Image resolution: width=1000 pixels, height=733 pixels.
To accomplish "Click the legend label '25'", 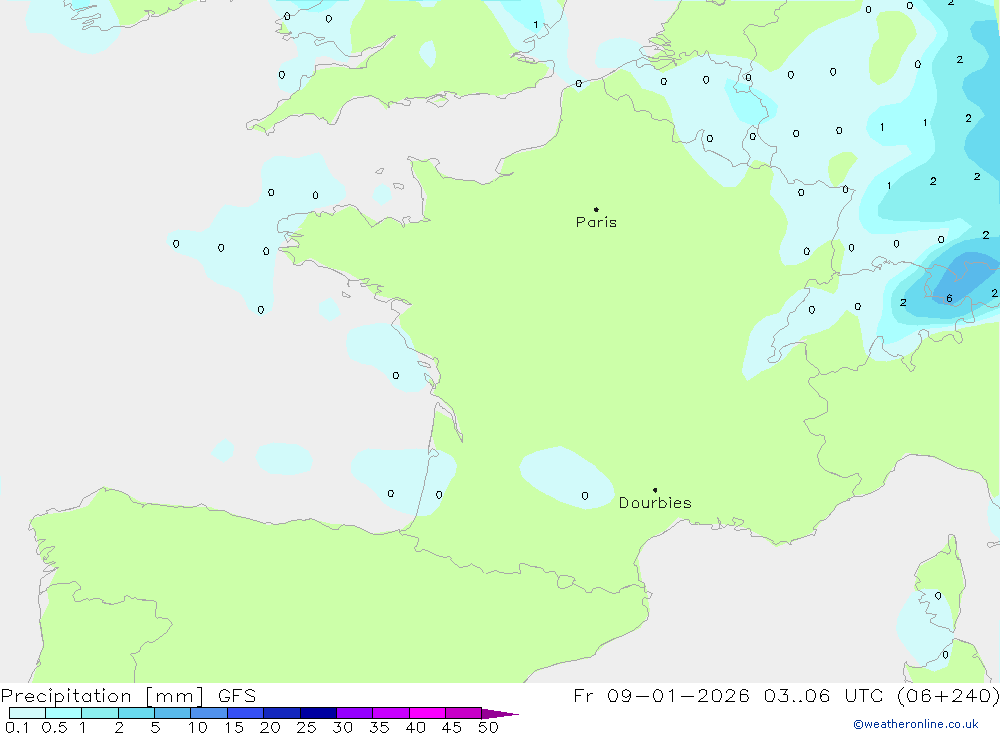I will pos(306,727).
